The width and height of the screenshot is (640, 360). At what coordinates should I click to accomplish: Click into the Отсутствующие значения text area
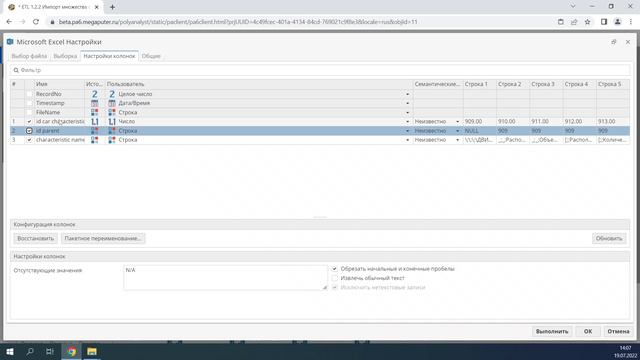225,278
